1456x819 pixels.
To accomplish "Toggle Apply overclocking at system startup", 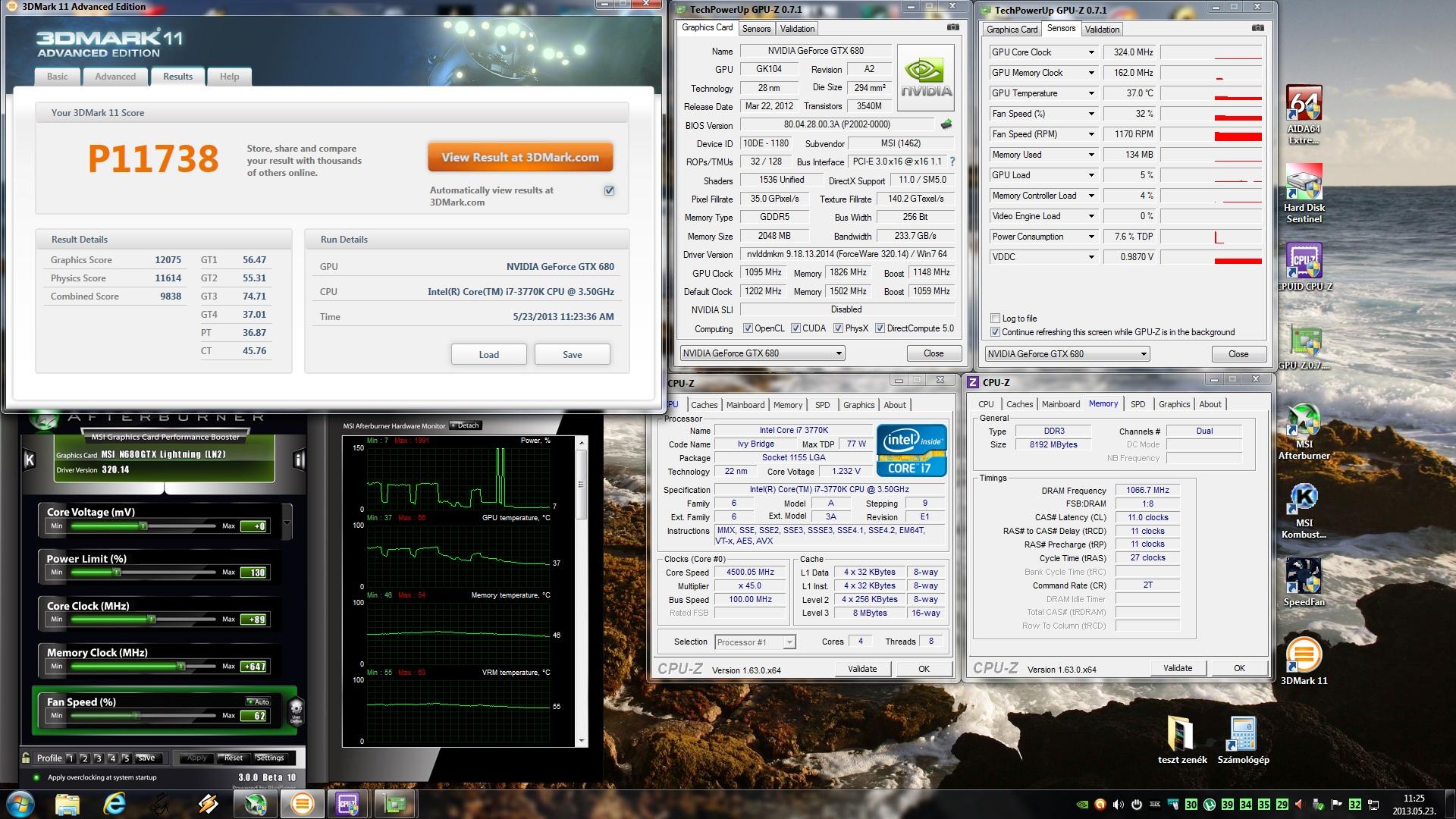I will (36, 777).
